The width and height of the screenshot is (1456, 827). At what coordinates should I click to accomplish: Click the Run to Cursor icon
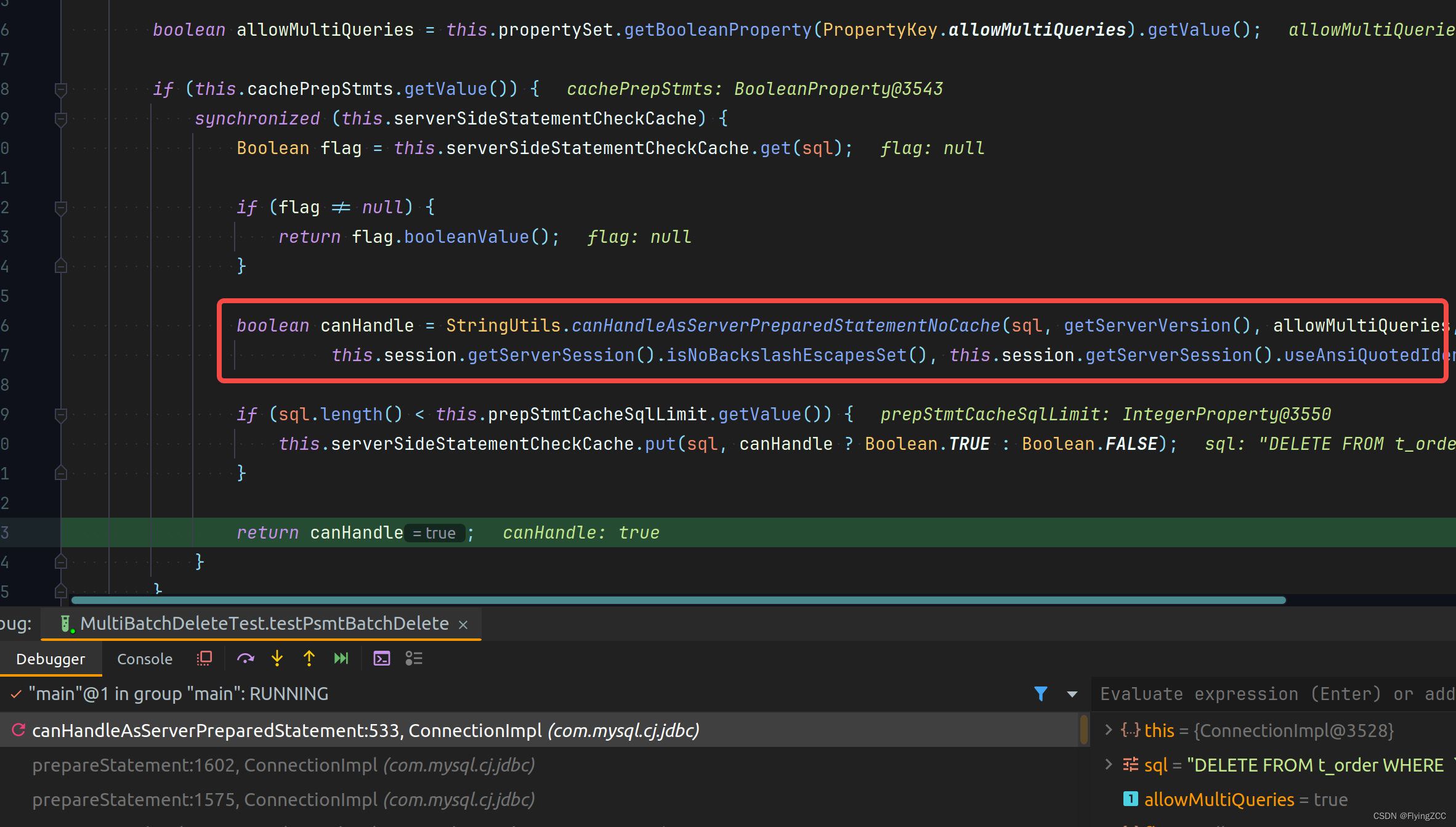point(341,659)
